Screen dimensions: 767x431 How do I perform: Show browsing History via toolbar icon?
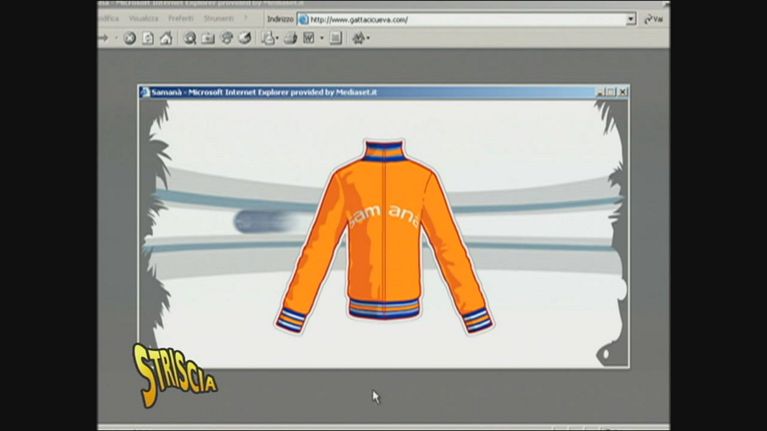point(244,39)
